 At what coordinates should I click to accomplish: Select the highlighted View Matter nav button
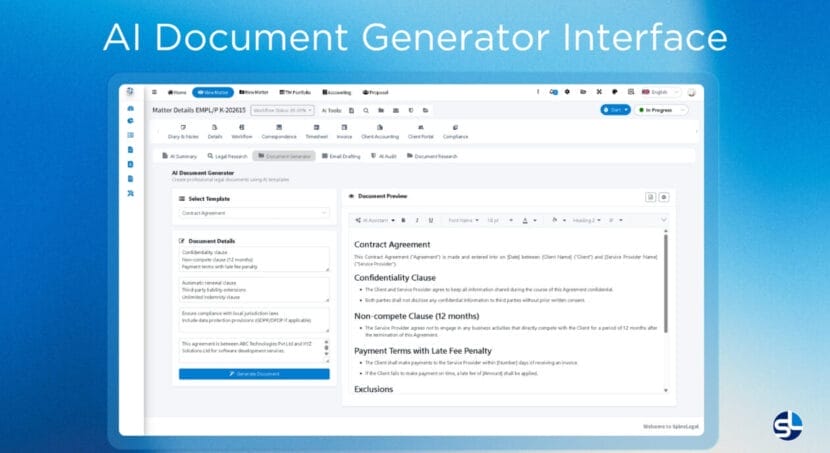[213, 92]
